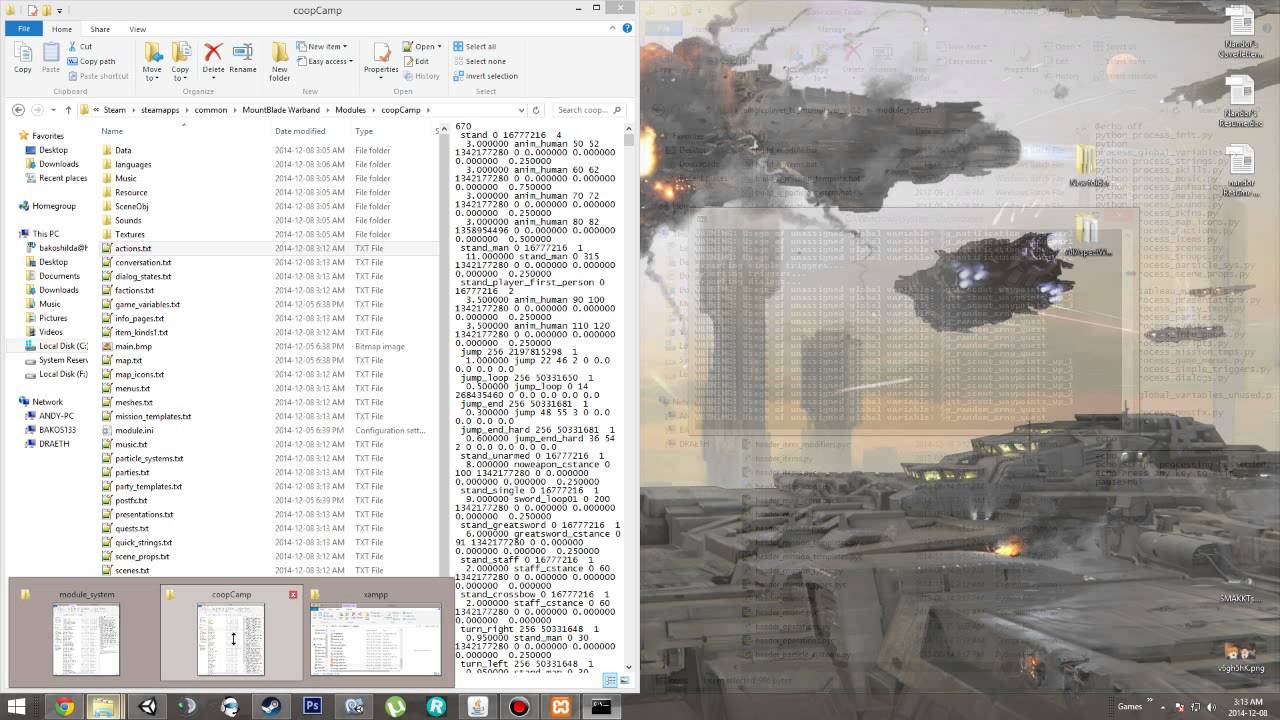Screen dimensions: 1280x720
Task: Expand the Open dropdown arrow
Action: tap(440, 47)
